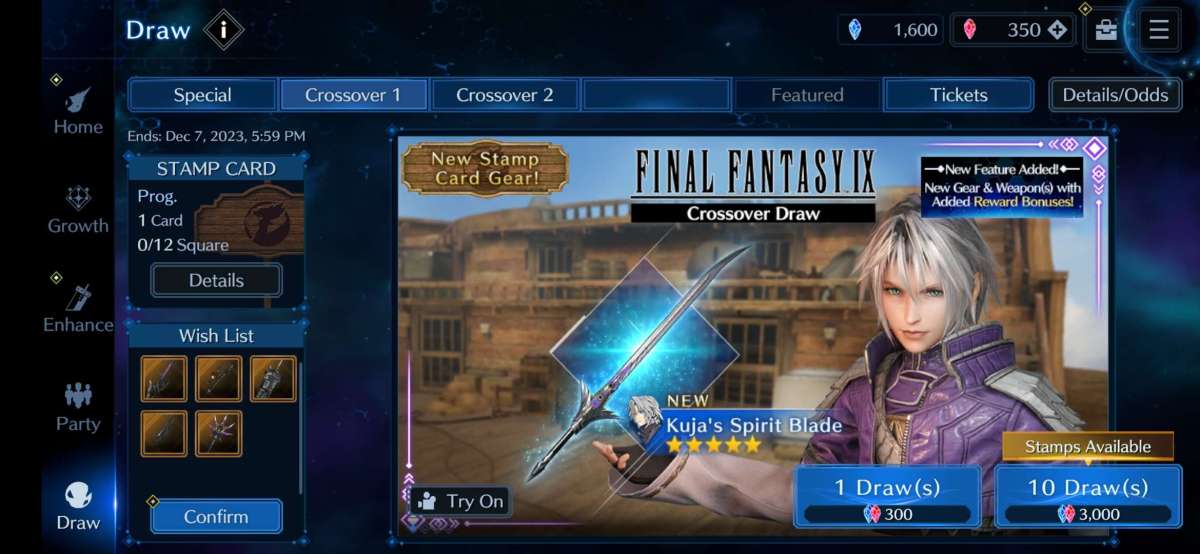Open the gift box inventory icon
The height and width of the screenshot is (554, 1200).
pyautogui.click(x=1106, y=30)
